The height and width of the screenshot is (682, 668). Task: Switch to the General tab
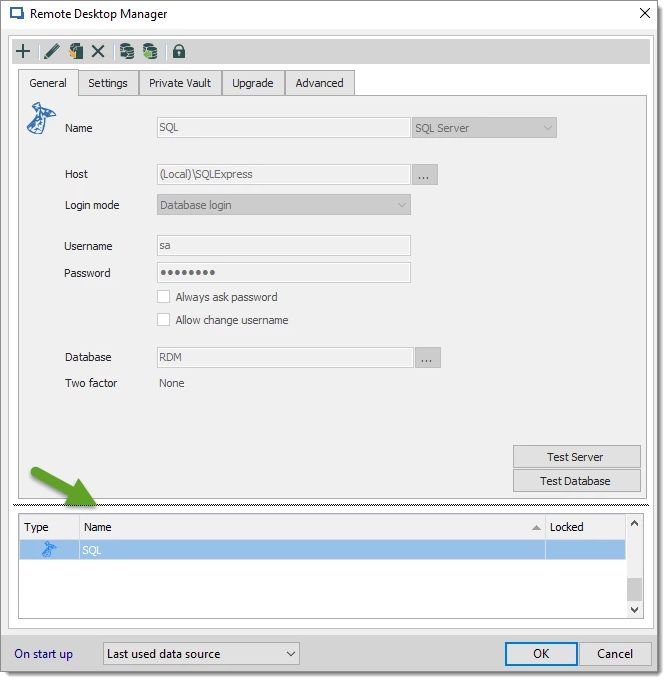click(x=48, y=83)
